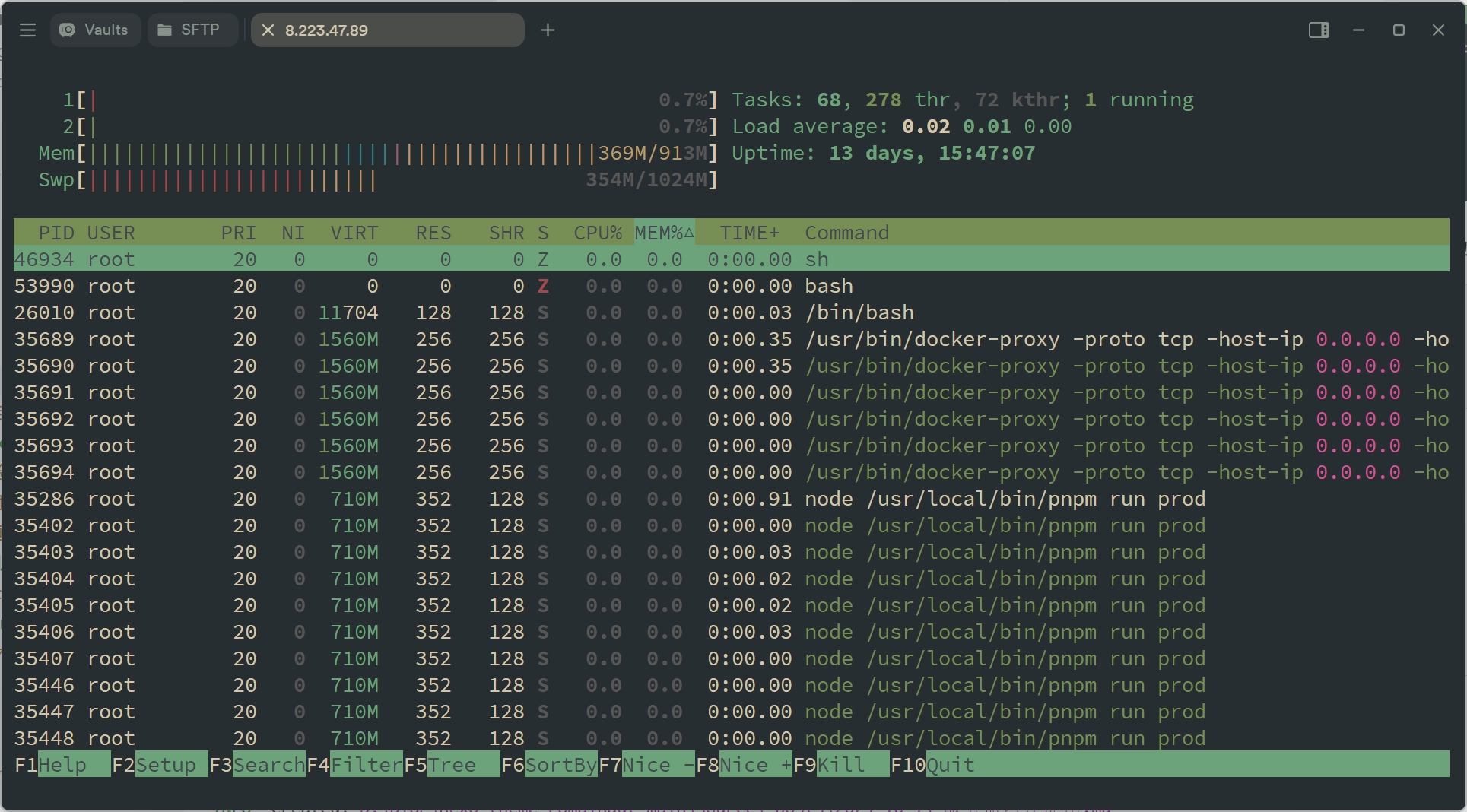Select docker-proxy process row 35692

pos(732,419)
